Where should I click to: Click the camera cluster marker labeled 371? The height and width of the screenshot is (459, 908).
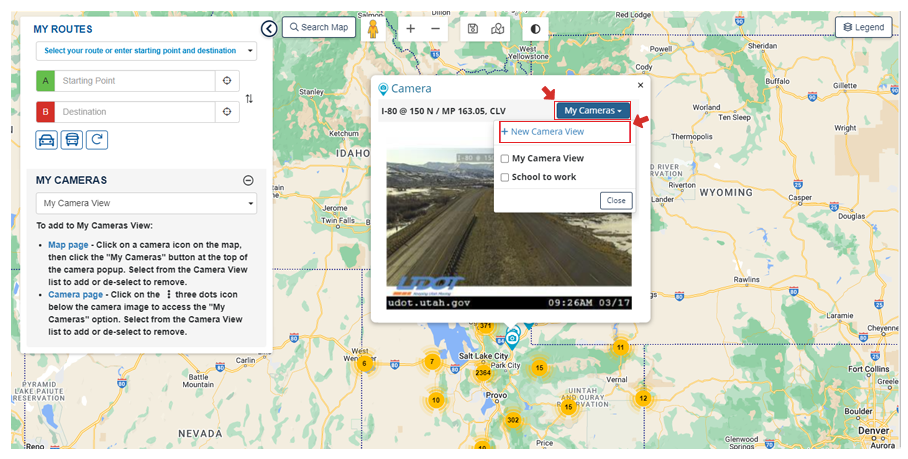[485, 326]
